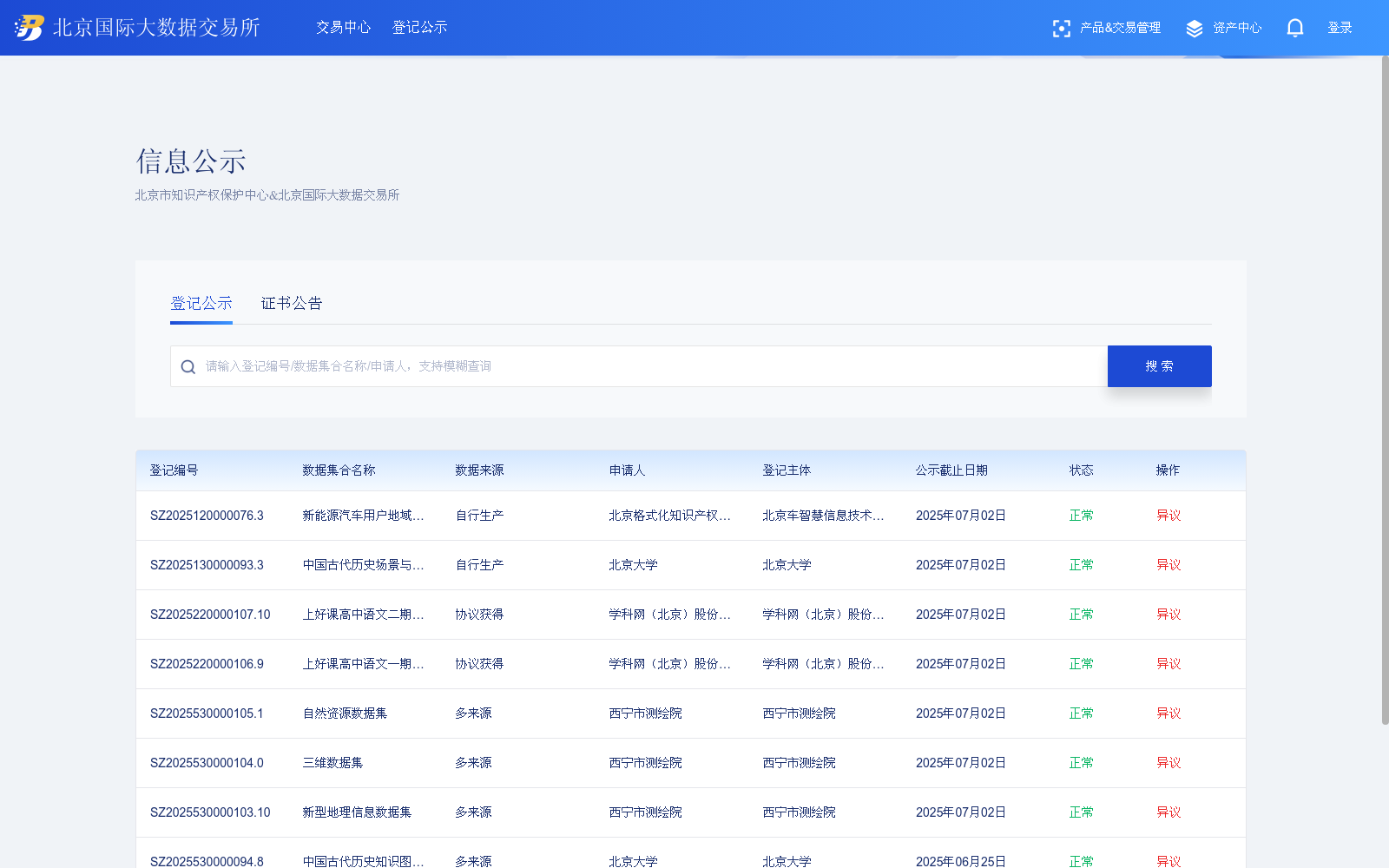The height and width of the screenshot is (868, 1389).
Task: Click 操作 column header
Action: pos(1168,470)
